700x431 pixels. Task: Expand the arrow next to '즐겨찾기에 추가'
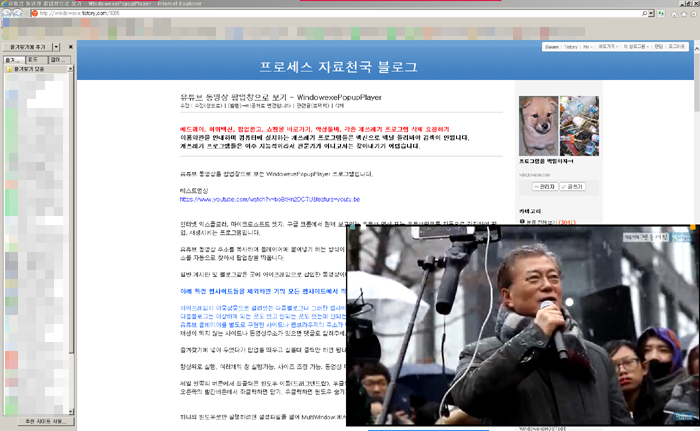(56, 47)
